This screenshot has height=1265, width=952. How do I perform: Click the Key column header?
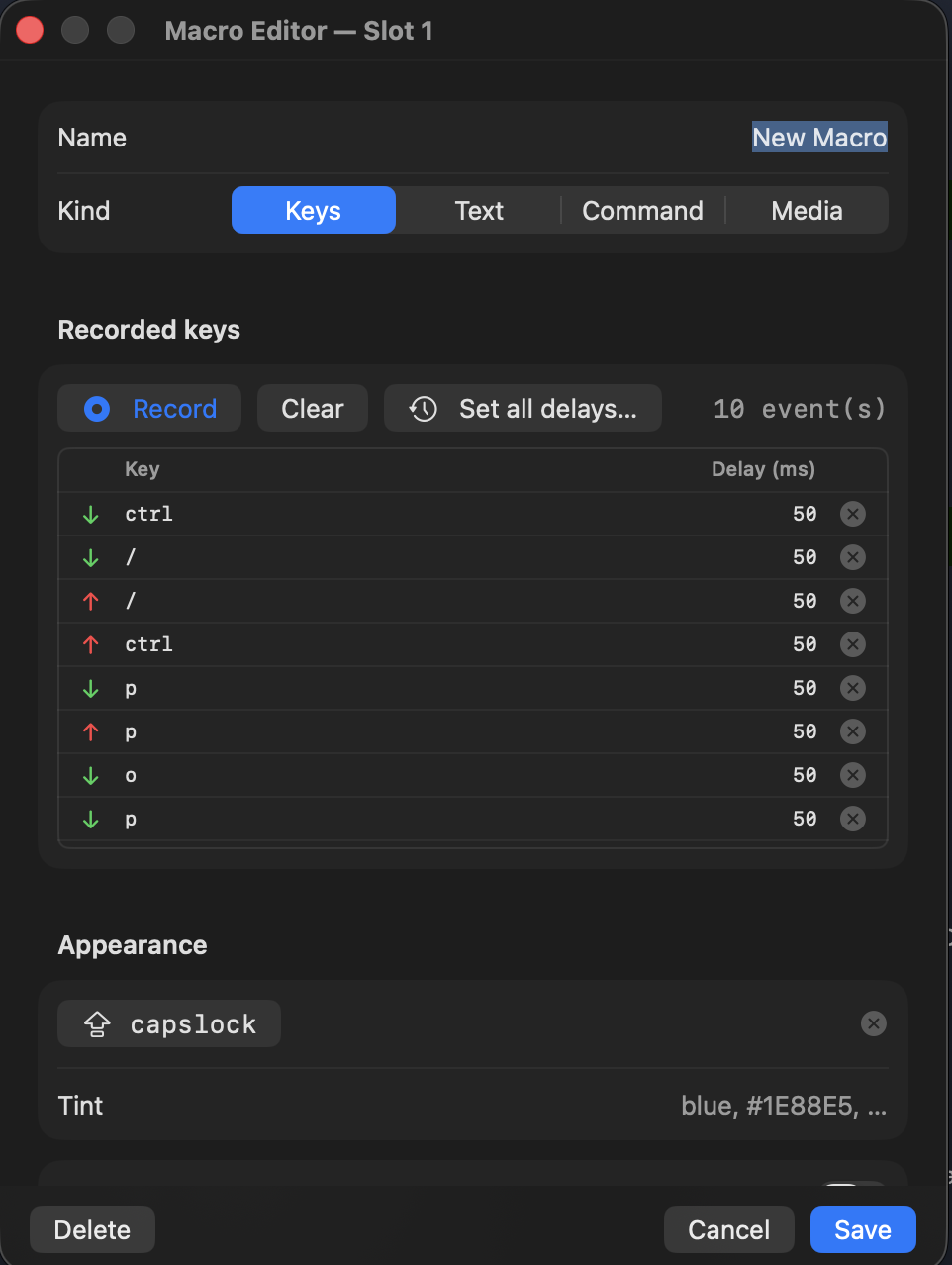pyautogui.click(x=142, y=469)
